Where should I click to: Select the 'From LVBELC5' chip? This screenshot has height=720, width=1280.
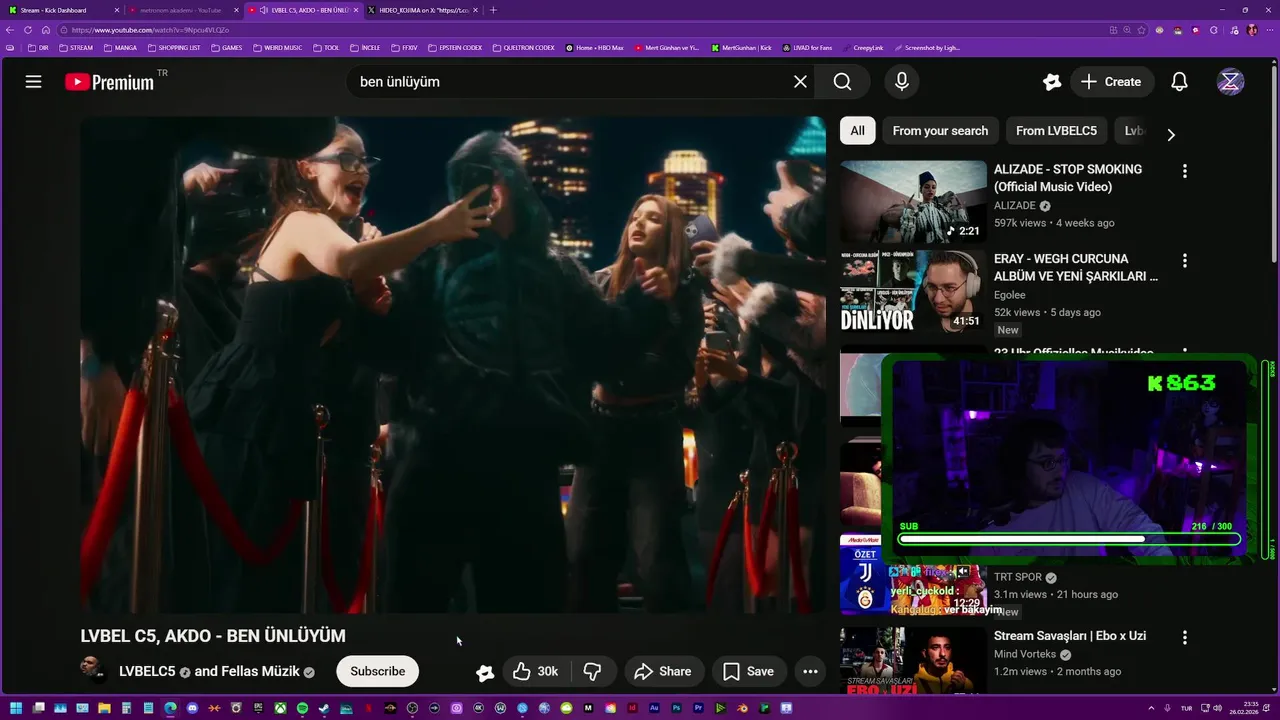pyautogui.click(x=1056, y=131)
